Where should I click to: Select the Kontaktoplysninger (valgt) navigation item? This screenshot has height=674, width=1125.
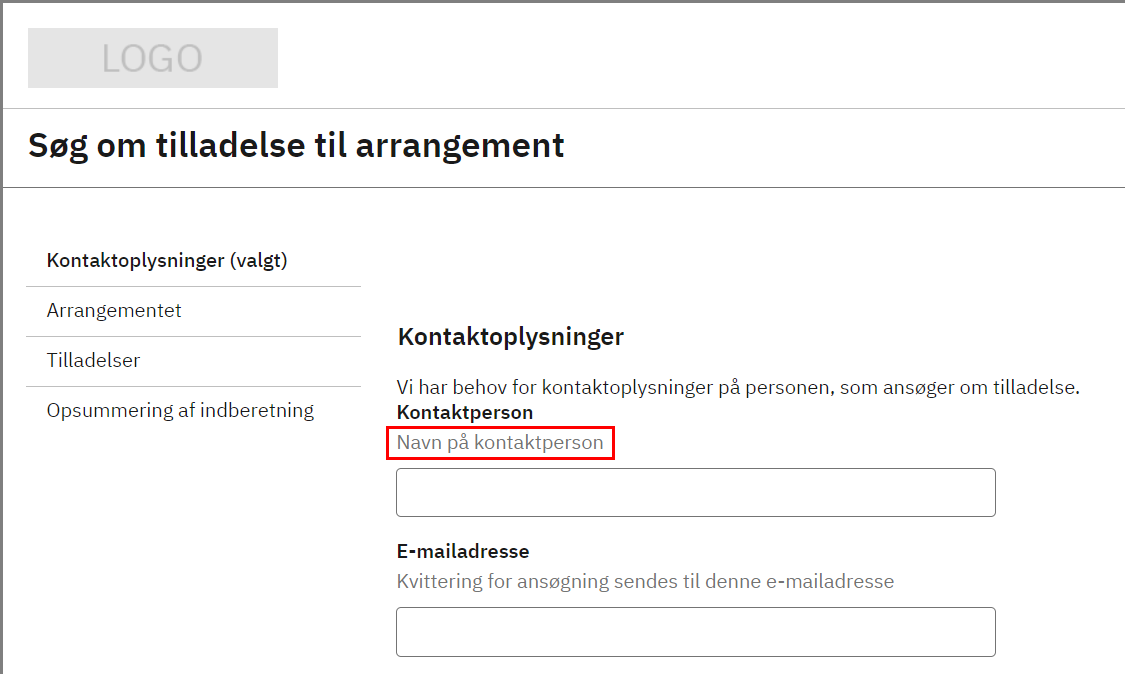pos(167,261)
